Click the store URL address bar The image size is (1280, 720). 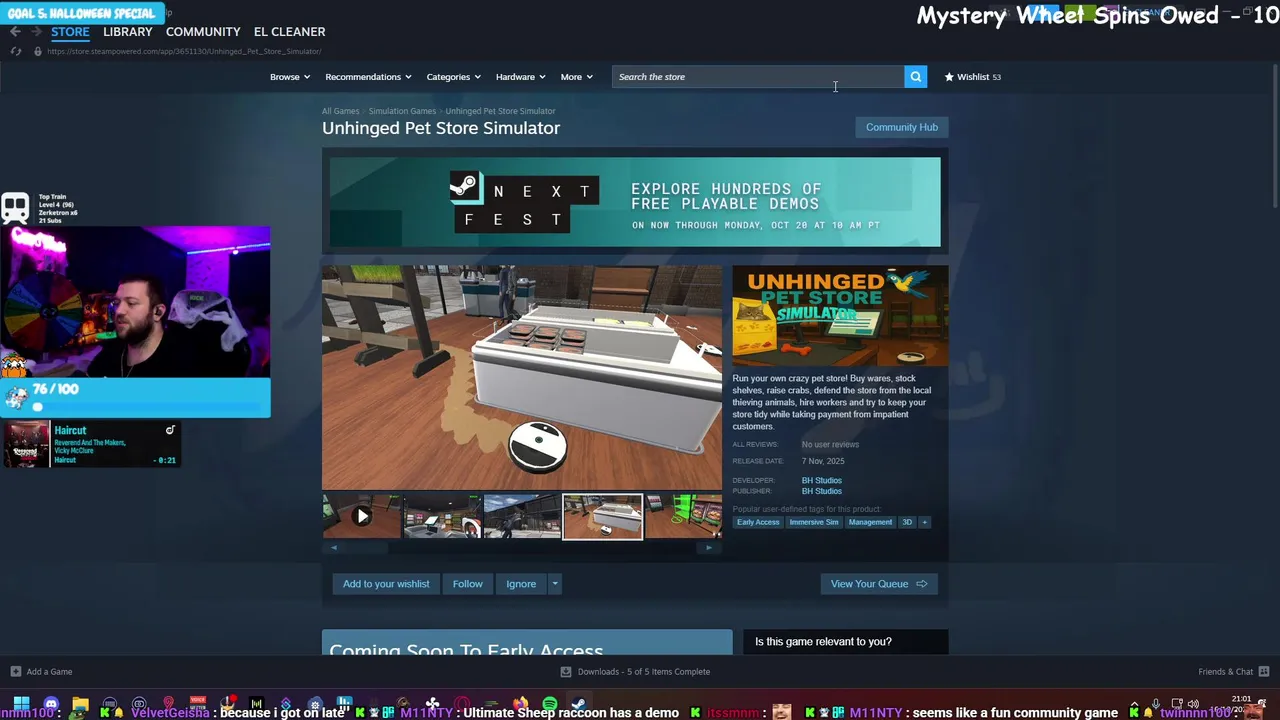184,51
